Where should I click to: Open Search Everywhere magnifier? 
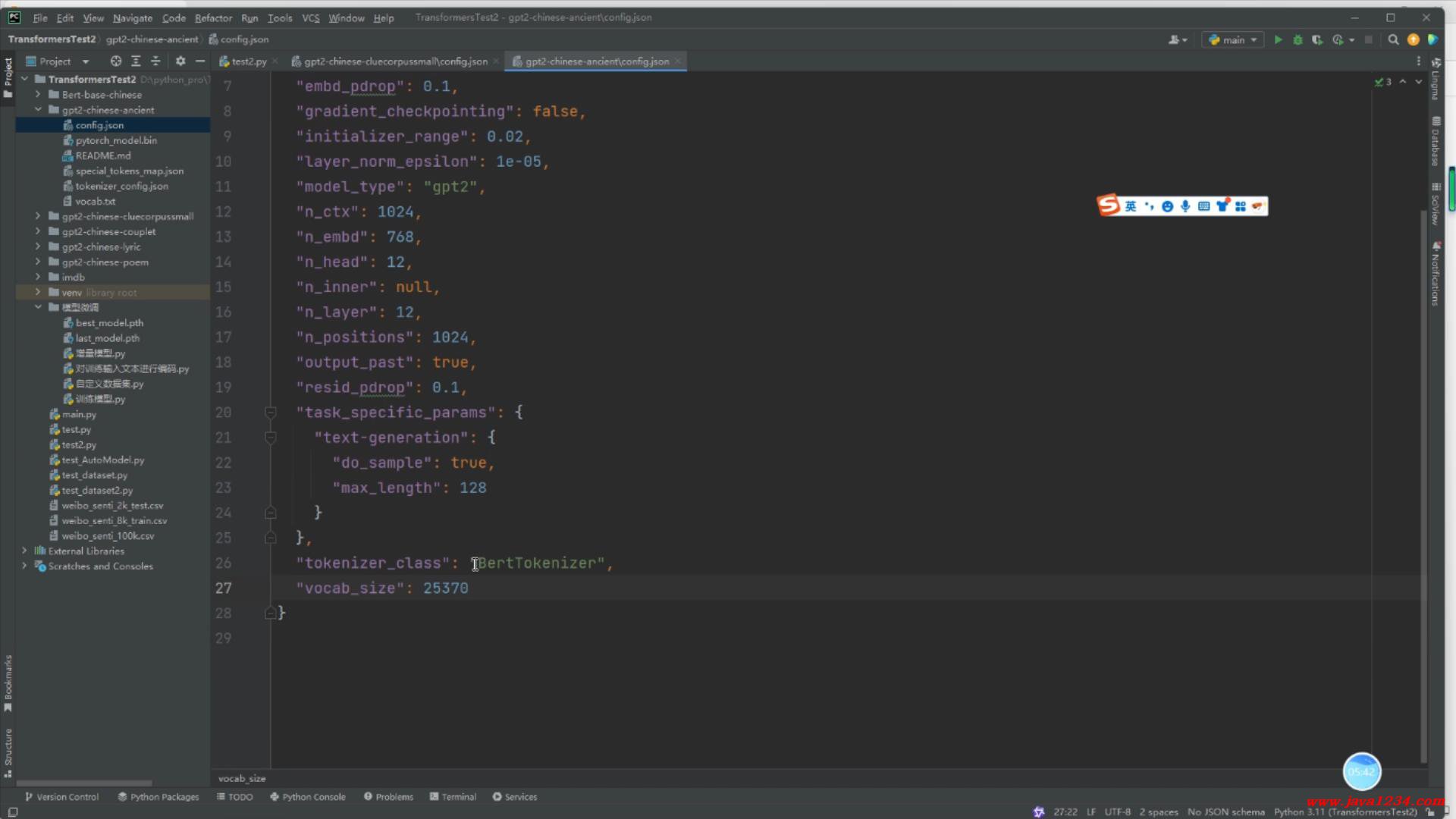(x=1393, y=39)
